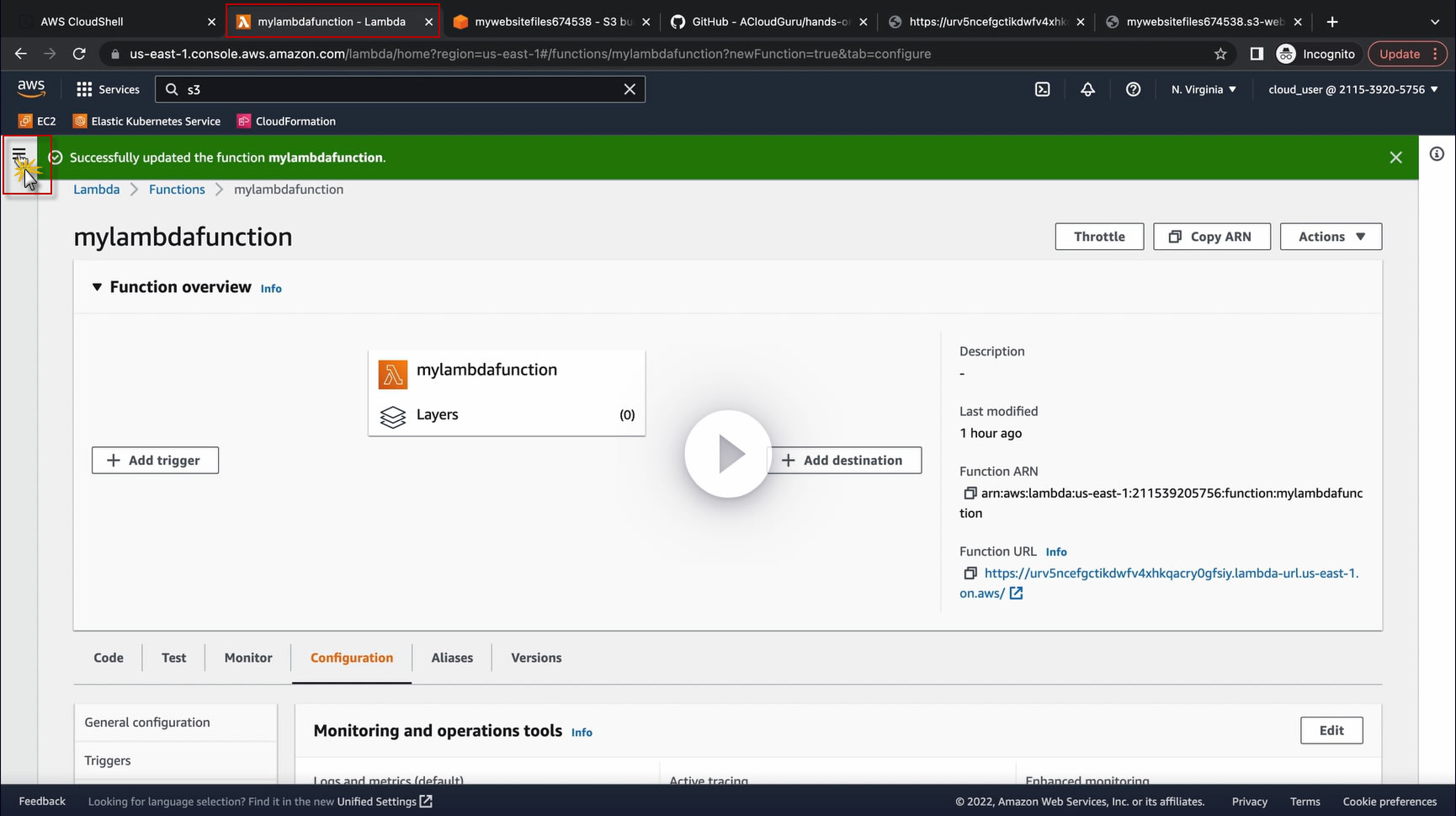
Task: Switch to the S3 bucket browser tab
Action: pyautogui.click(x=552, y=22)
